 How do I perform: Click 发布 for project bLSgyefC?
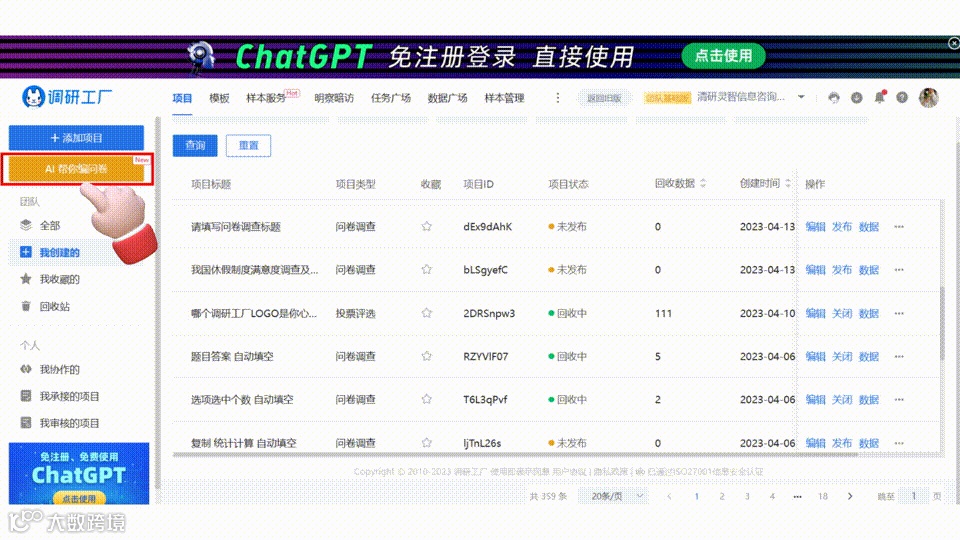pyautogui.click(x=842, y=269)
